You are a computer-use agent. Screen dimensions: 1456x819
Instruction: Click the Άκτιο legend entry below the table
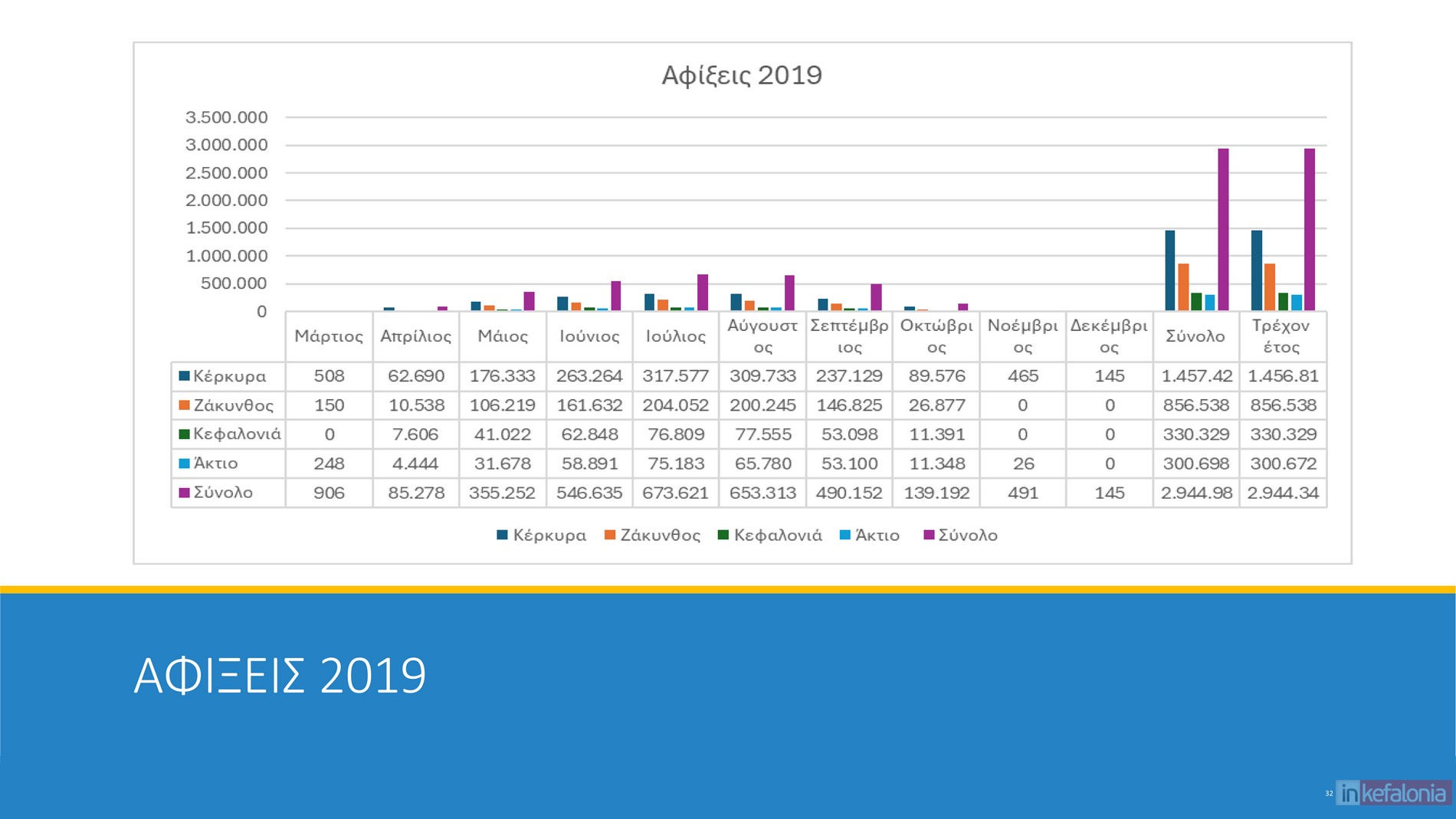[870, 535]
